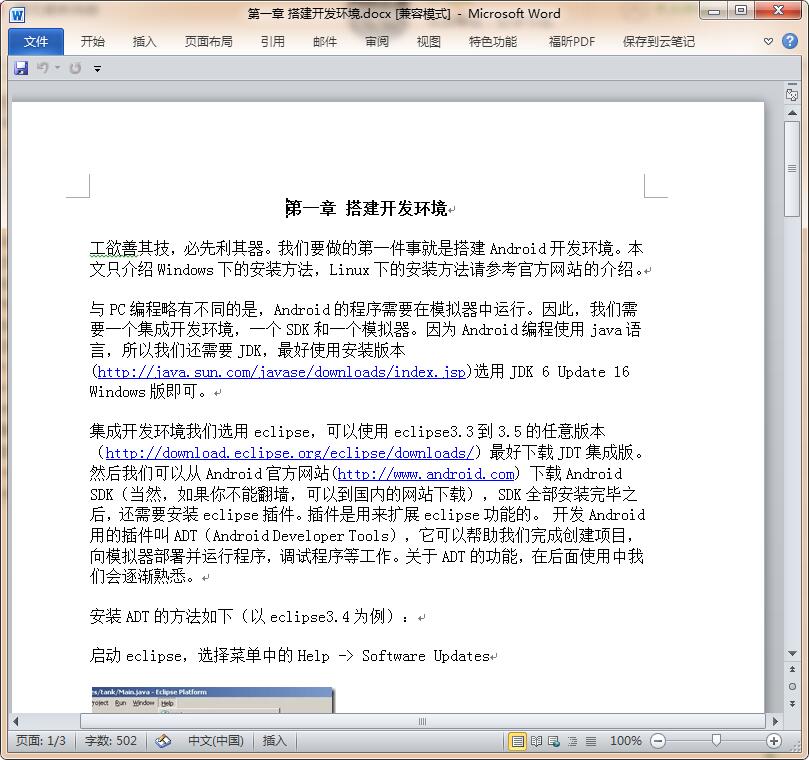This screenshot has width=809, height=760.
Task: Click 字数: 502 to open word count
Action: tap(110, 741)
